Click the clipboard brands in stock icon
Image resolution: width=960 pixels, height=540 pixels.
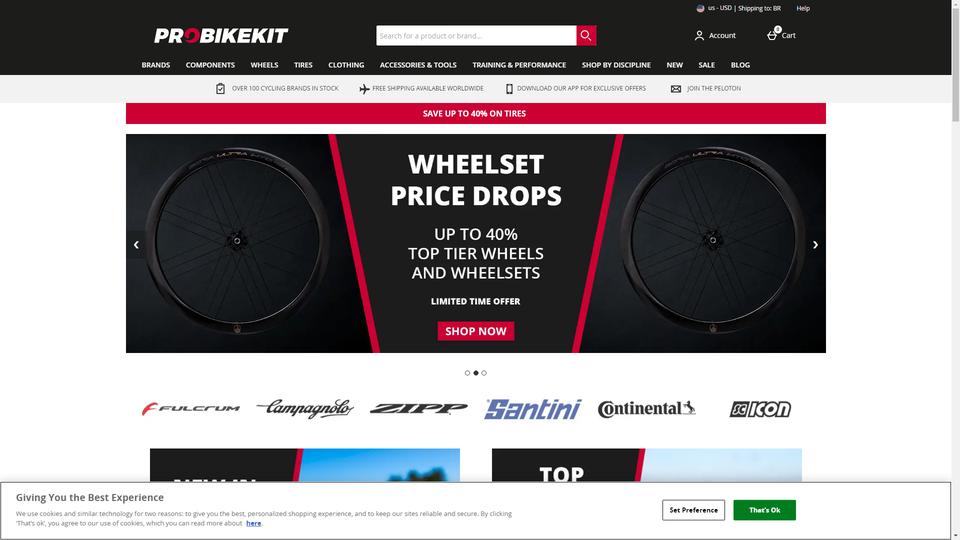coord(220,89)
